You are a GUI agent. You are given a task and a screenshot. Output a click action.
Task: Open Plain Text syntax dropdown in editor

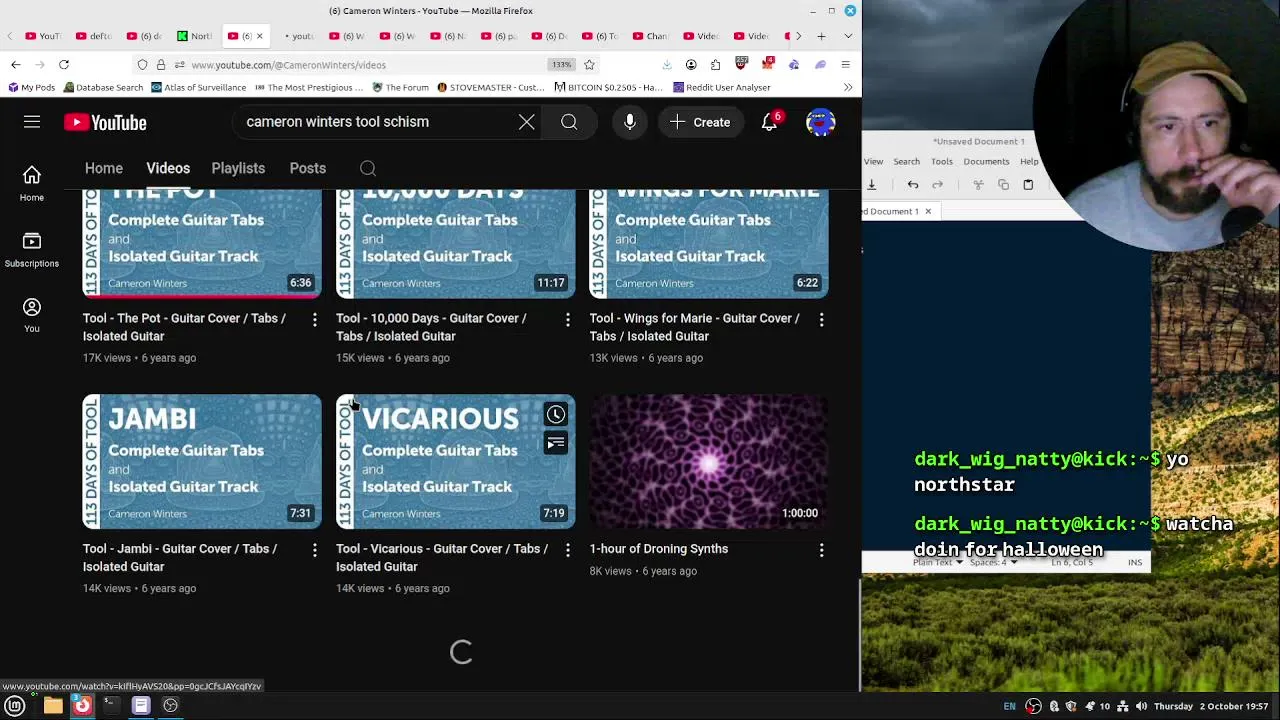pyautogui.click(x=937, y=562)
